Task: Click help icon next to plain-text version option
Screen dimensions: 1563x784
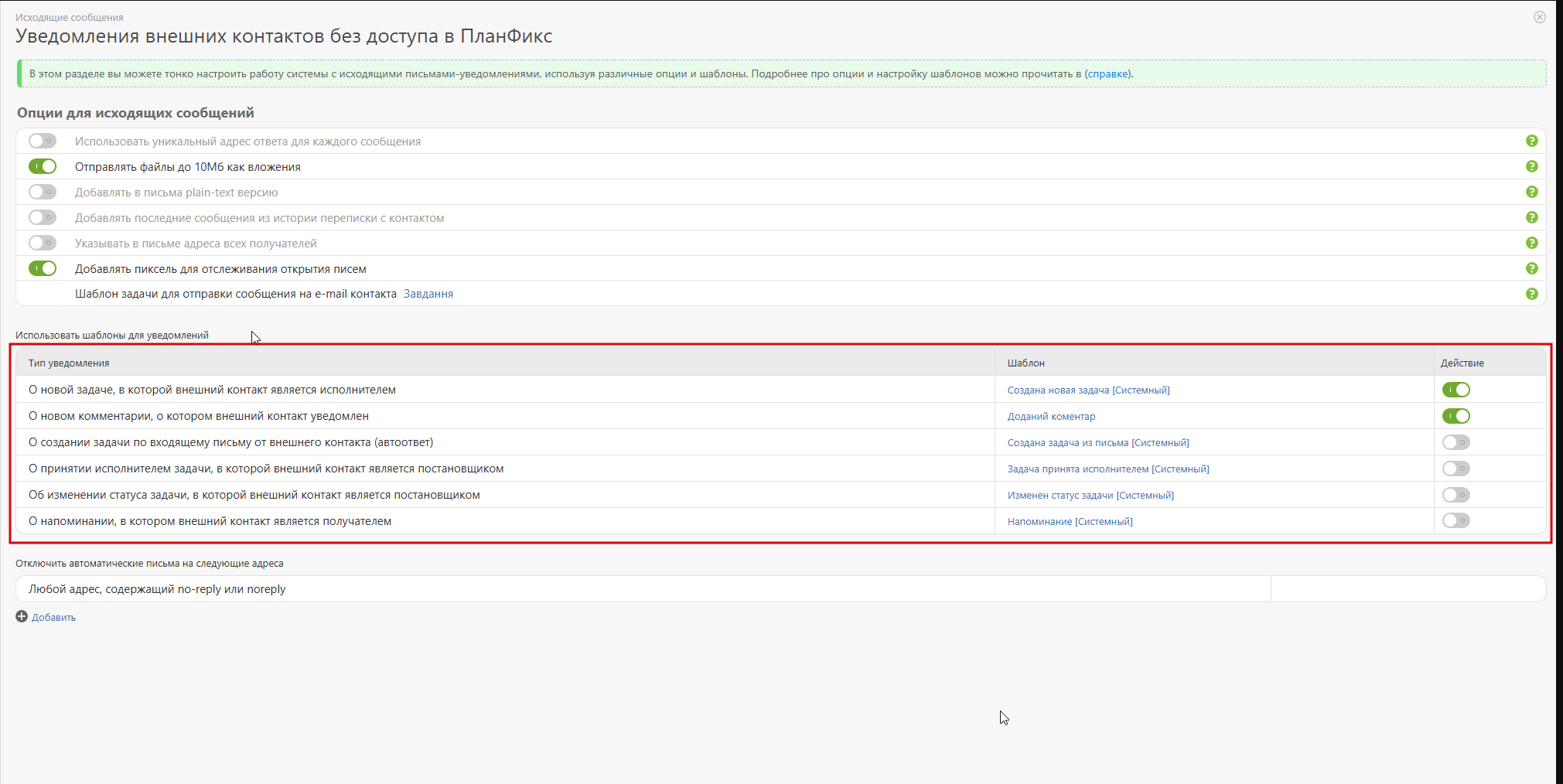Action: [1531, 192]
